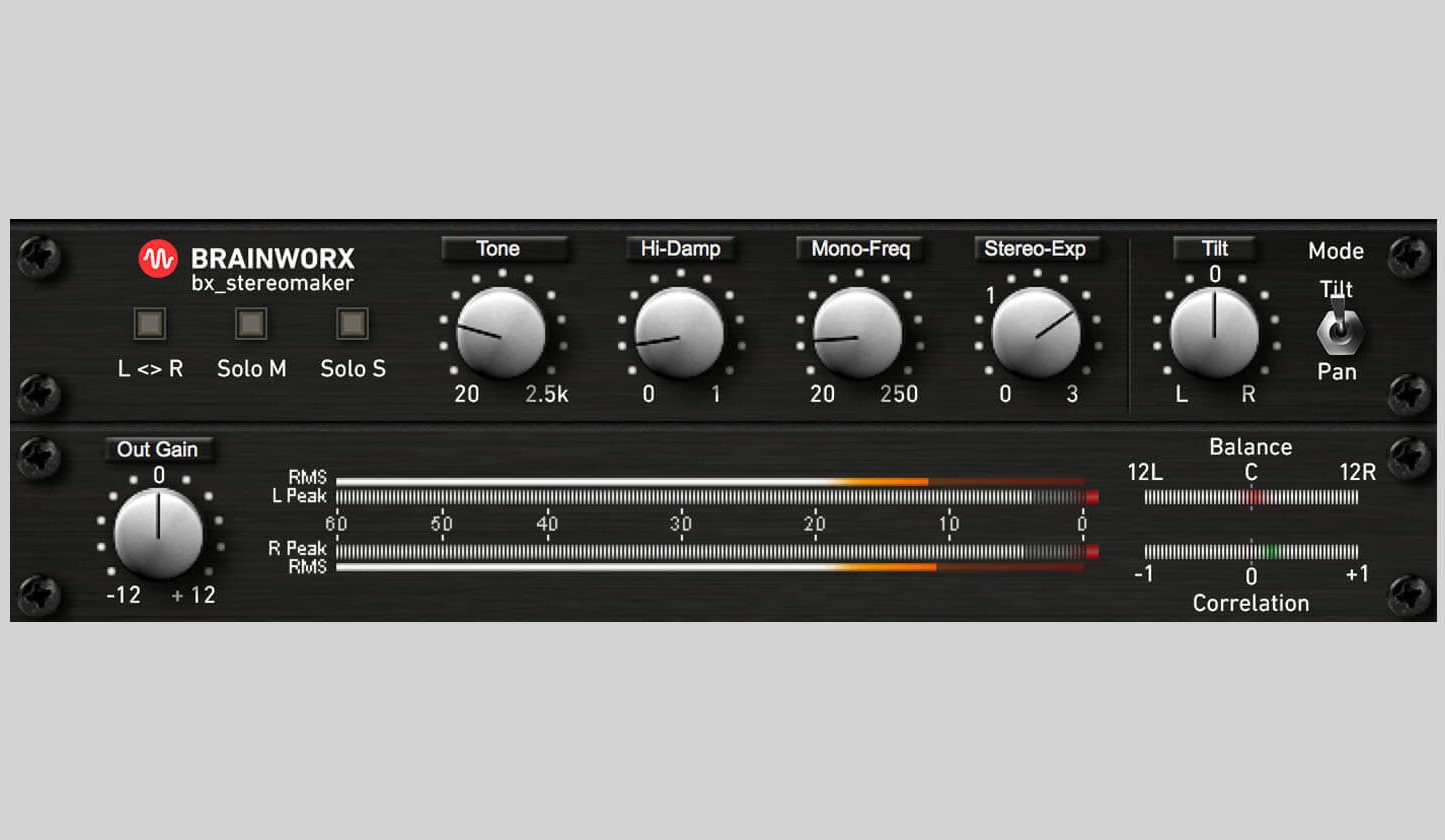Click the Mono-Freq label field
The width and height of the screenshot is (1445, 840).
[860, 249]
